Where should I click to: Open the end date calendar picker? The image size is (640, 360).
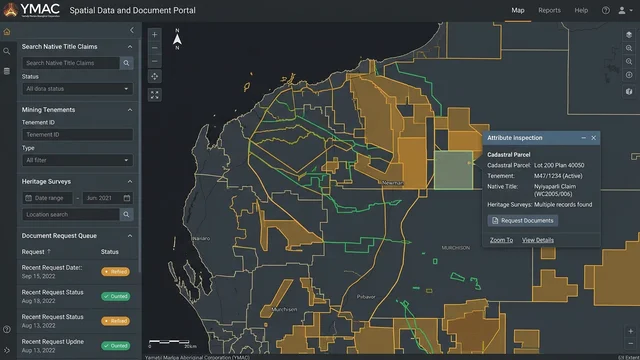click(x=127, y=198)
